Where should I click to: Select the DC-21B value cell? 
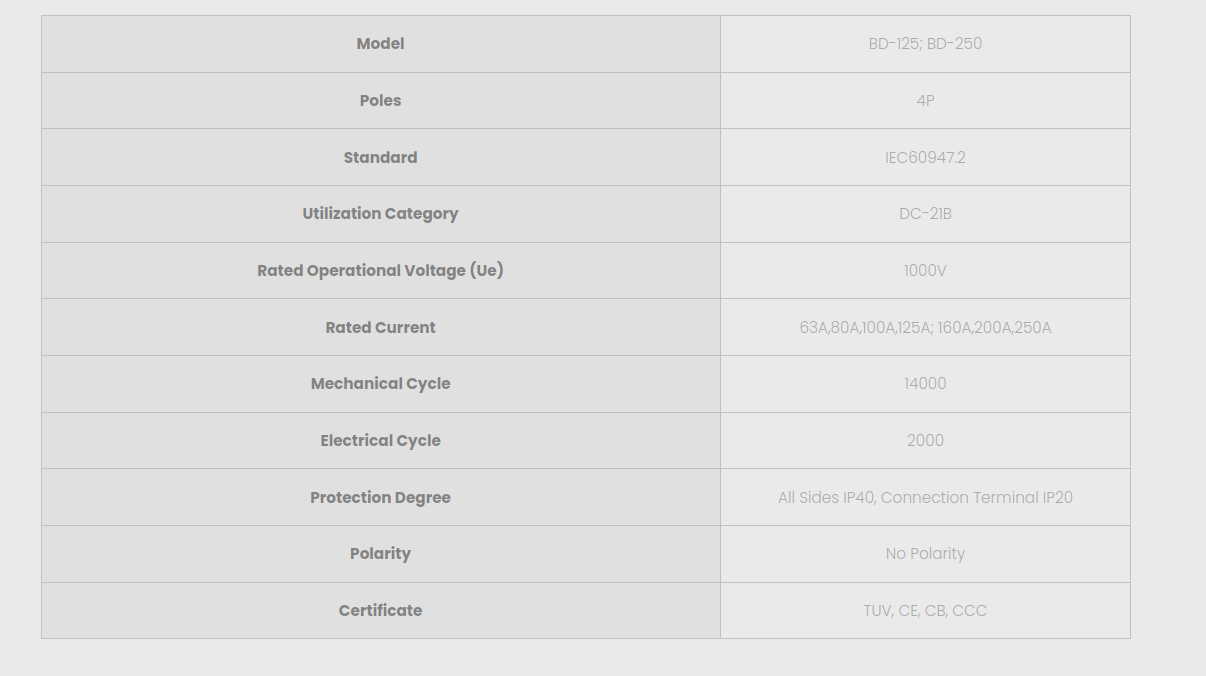tap(925, 214)
